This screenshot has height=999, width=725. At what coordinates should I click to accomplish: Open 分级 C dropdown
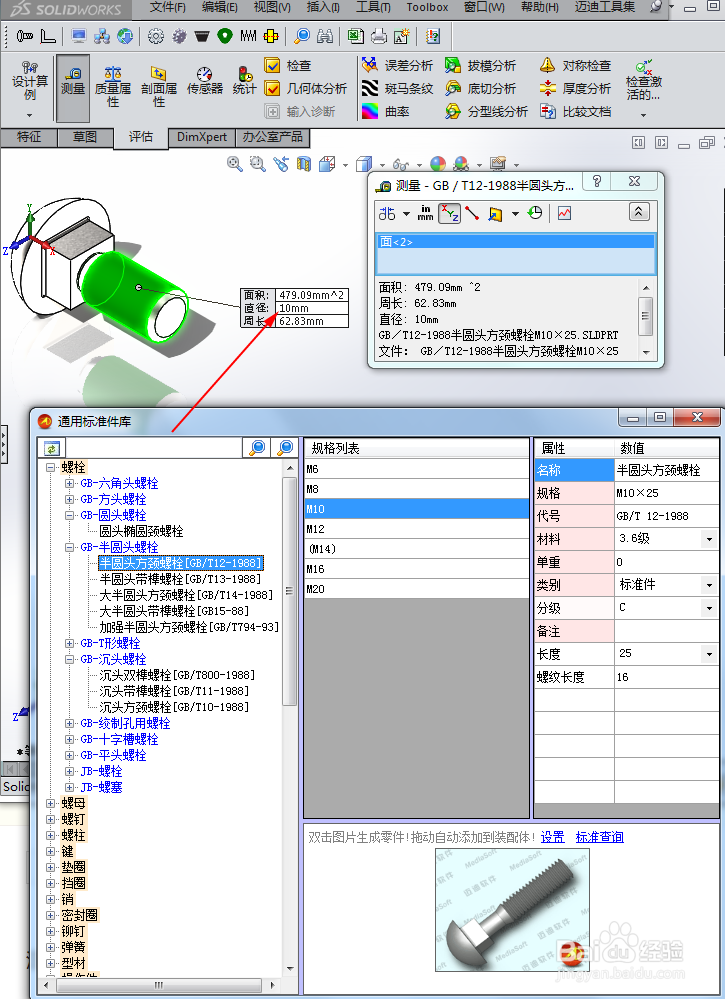click(x=710, y=608)
